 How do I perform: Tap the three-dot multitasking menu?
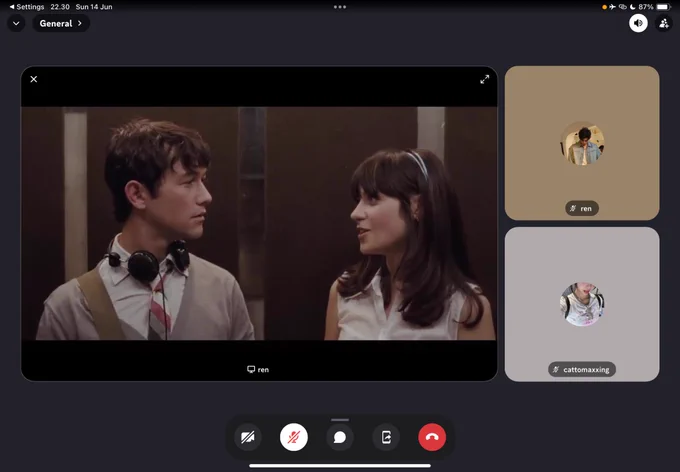click(x=340, y=7)
